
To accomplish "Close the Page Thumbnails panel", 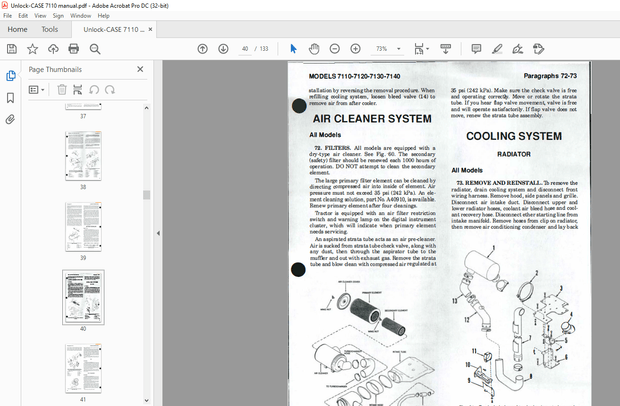I will (140, 69).
